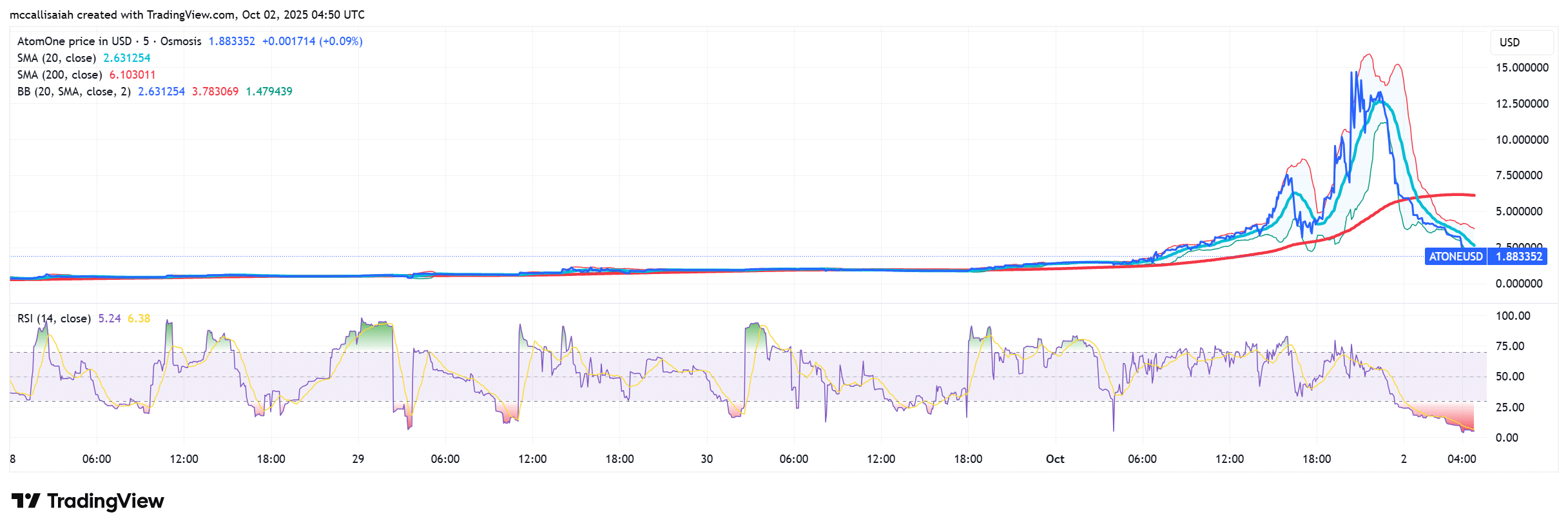Click the ATONEUSD symbol price label
1568x530 pixels.
(1455, 257)
